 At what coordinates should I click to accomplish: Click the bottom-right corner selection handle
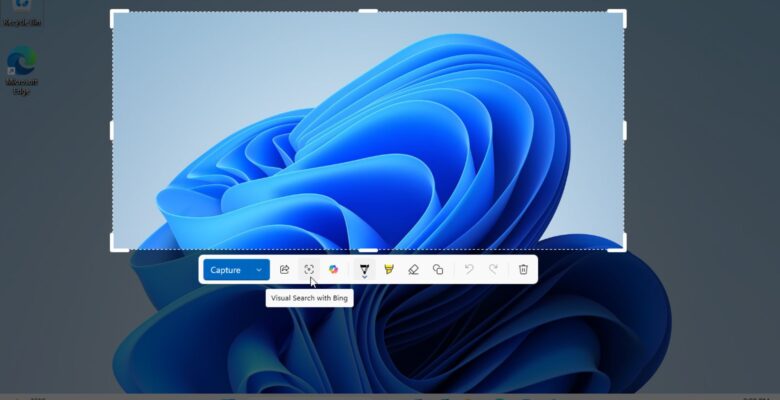[x=624, y=249]
